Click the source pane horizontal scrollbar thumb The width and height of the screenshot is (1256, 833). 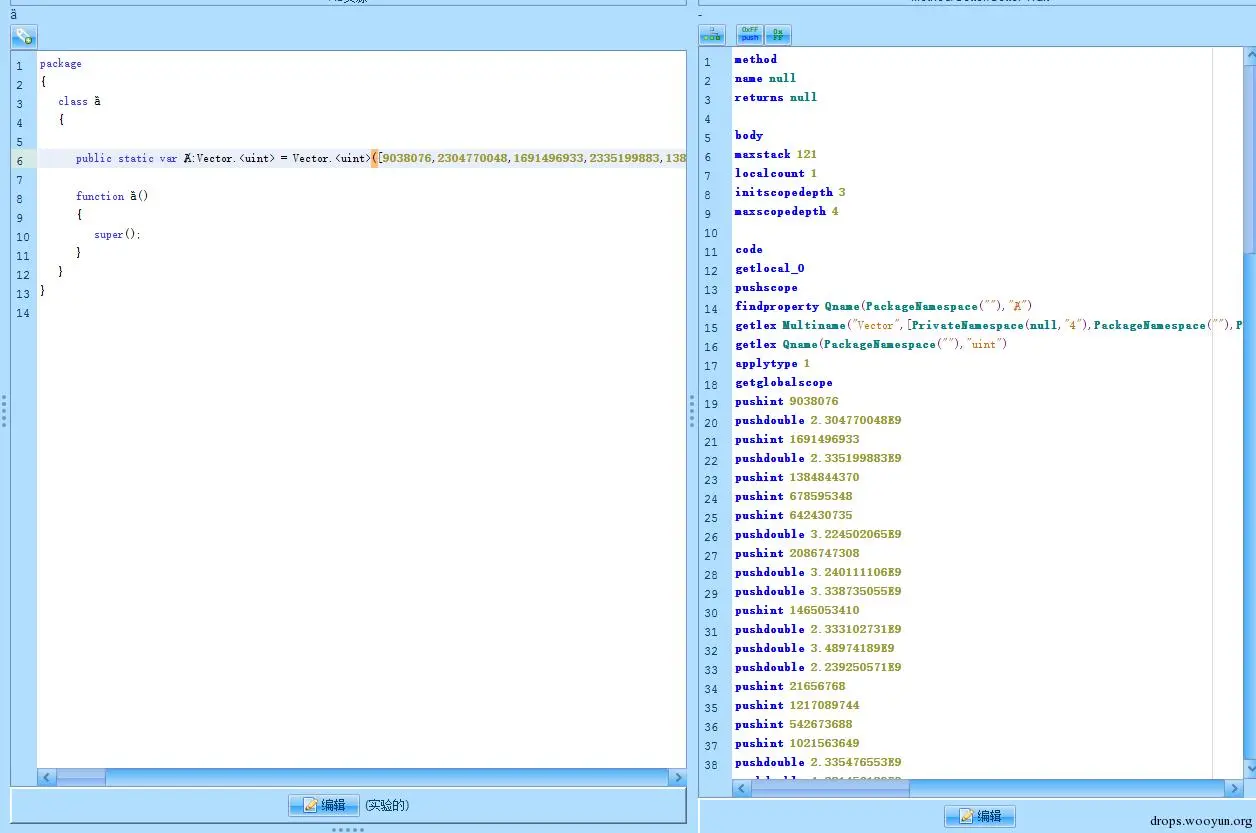click(81, 777)
